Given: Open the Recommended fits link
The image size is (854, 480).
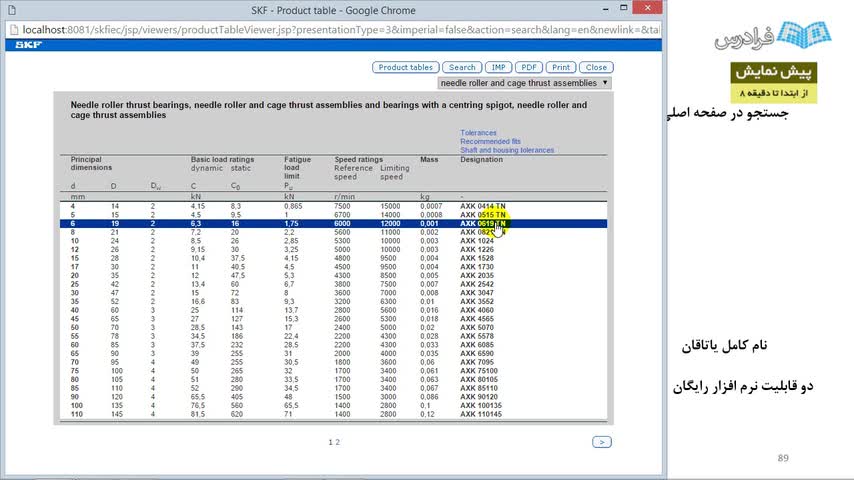Looking at the screenshot, I should point(490,142).
